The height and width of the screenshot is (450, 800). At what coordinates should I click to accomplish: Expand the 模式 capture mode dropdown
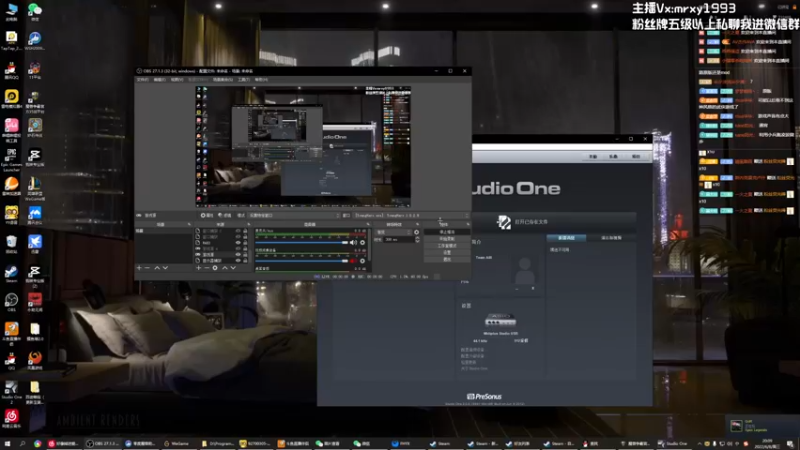294,215
